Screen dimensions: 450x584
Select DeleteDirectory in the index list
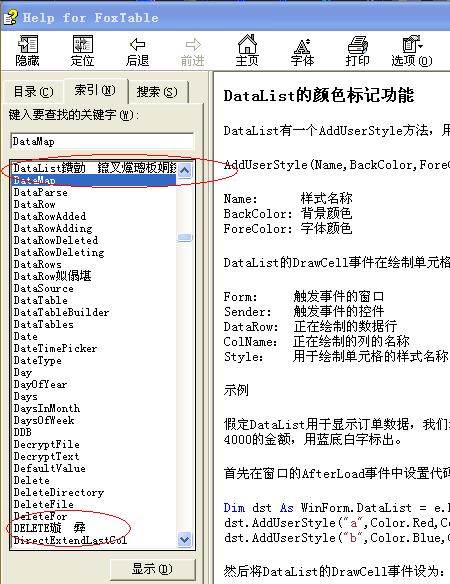pos(58,492)
